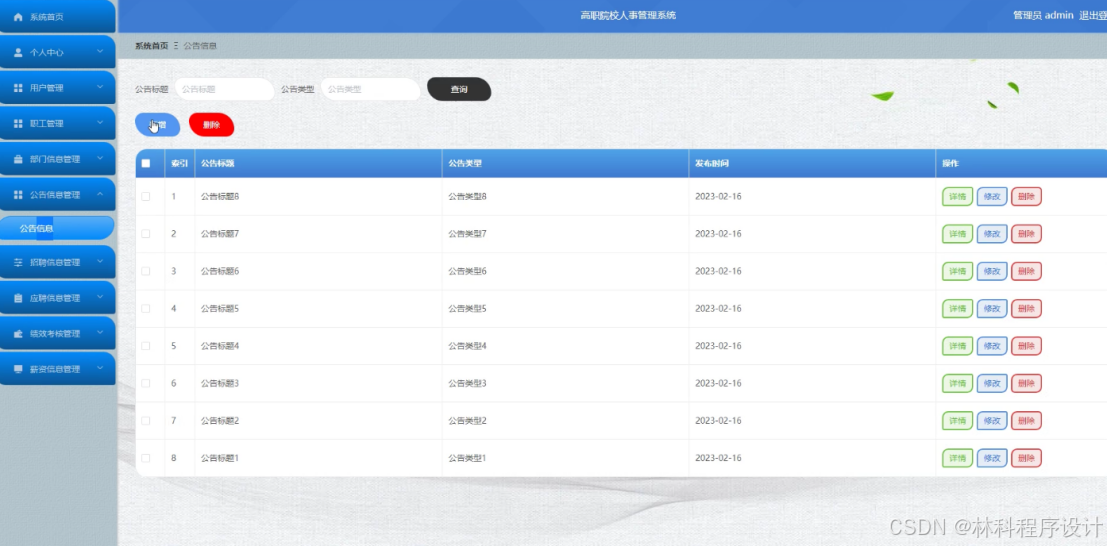Focus the 公告类型 search input
The width and height of the screenshot is (1107, 547).
[371, 90]
